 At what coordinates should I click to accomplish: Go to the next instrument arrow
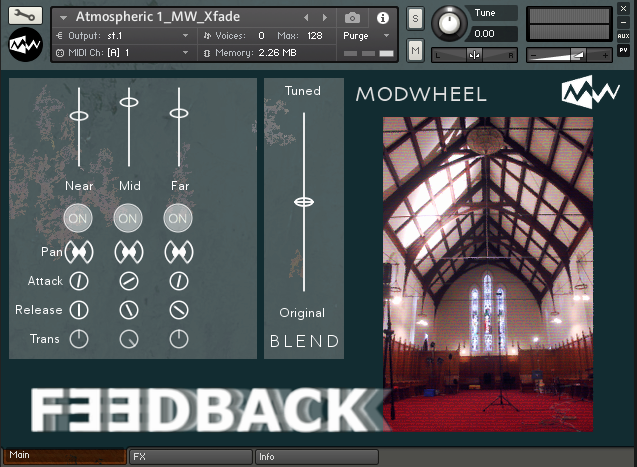(325, 17)
